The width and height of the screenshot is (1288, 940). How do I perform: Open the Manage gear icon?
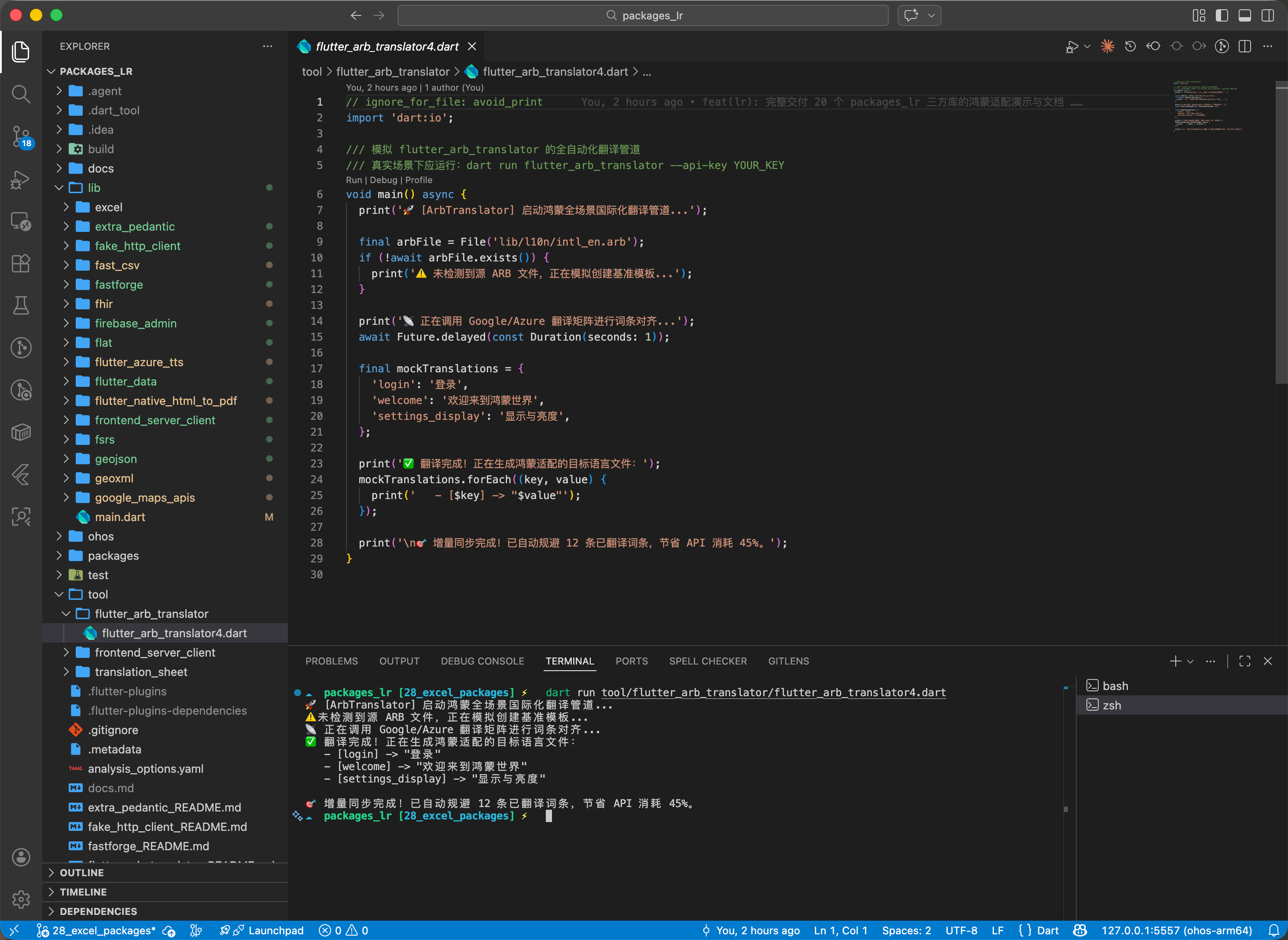point(21,899)
